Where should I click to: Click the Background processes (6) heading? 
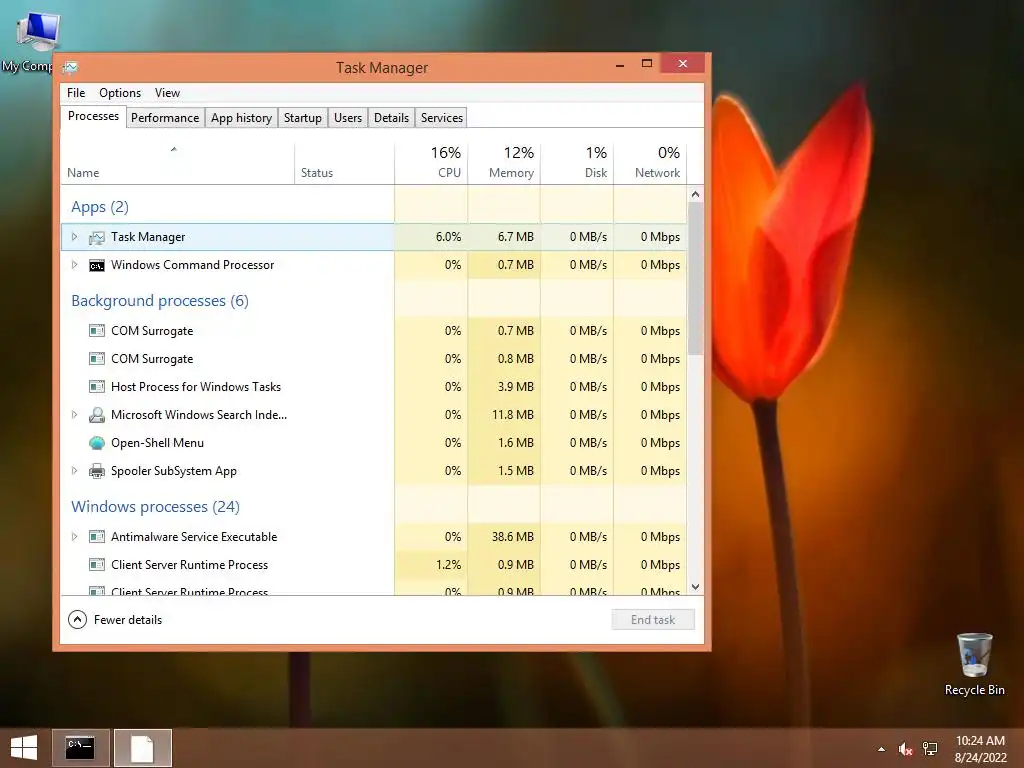point(160,301)
